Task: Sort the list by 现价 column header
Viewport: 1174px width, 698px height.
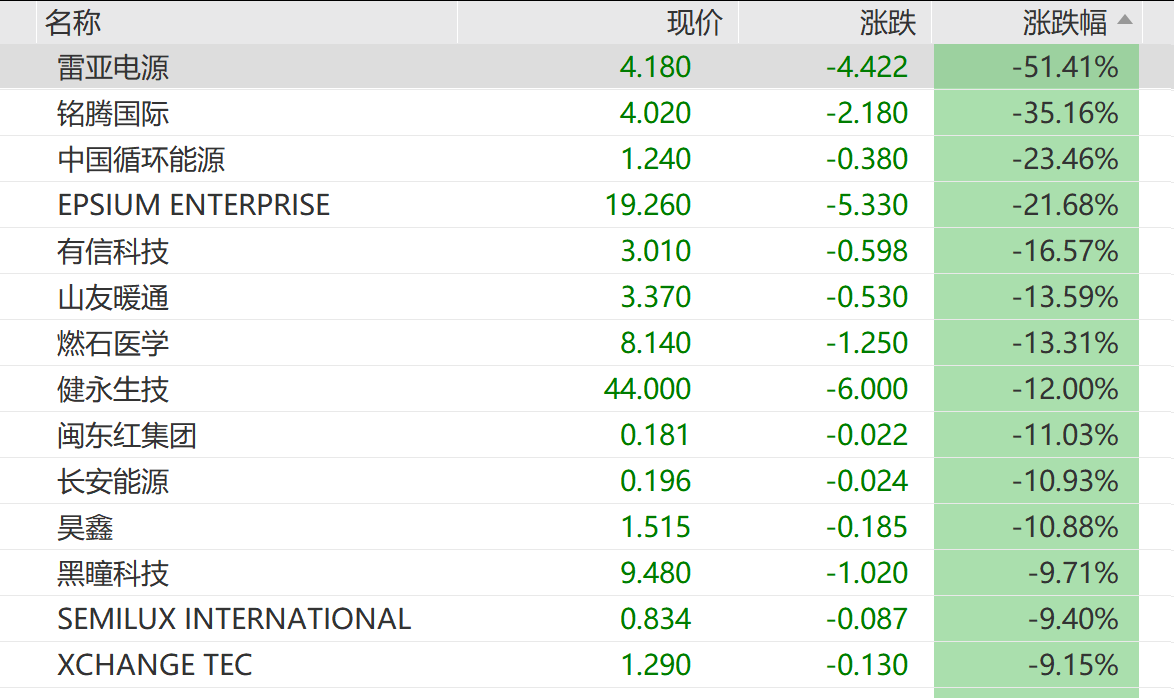Action: (x=694, y=22)
